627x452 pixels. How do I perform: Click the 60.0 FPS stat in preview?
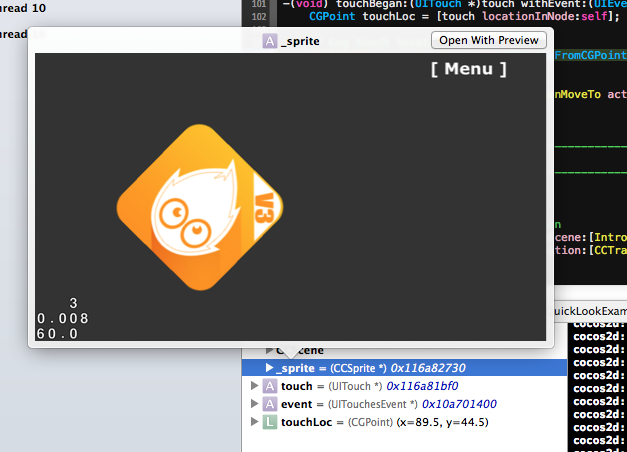pos(57,333)
